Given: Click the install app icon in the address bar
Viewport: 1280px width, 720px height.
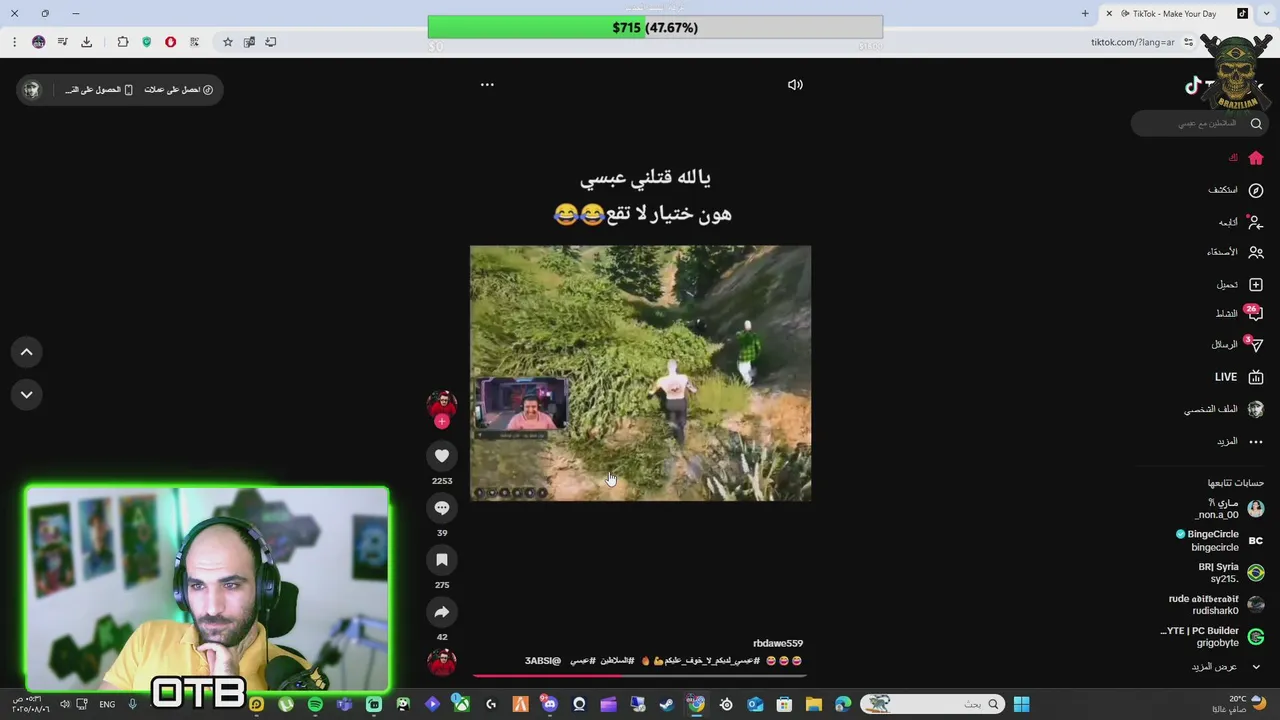Looking at the screenshot, I should (x=271, y=42).
